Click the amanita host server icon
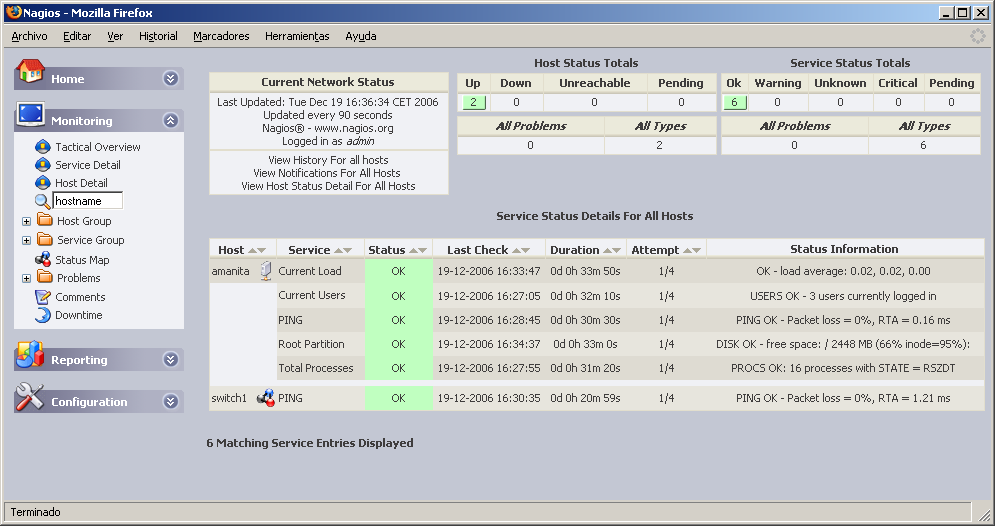 point(266,271)
